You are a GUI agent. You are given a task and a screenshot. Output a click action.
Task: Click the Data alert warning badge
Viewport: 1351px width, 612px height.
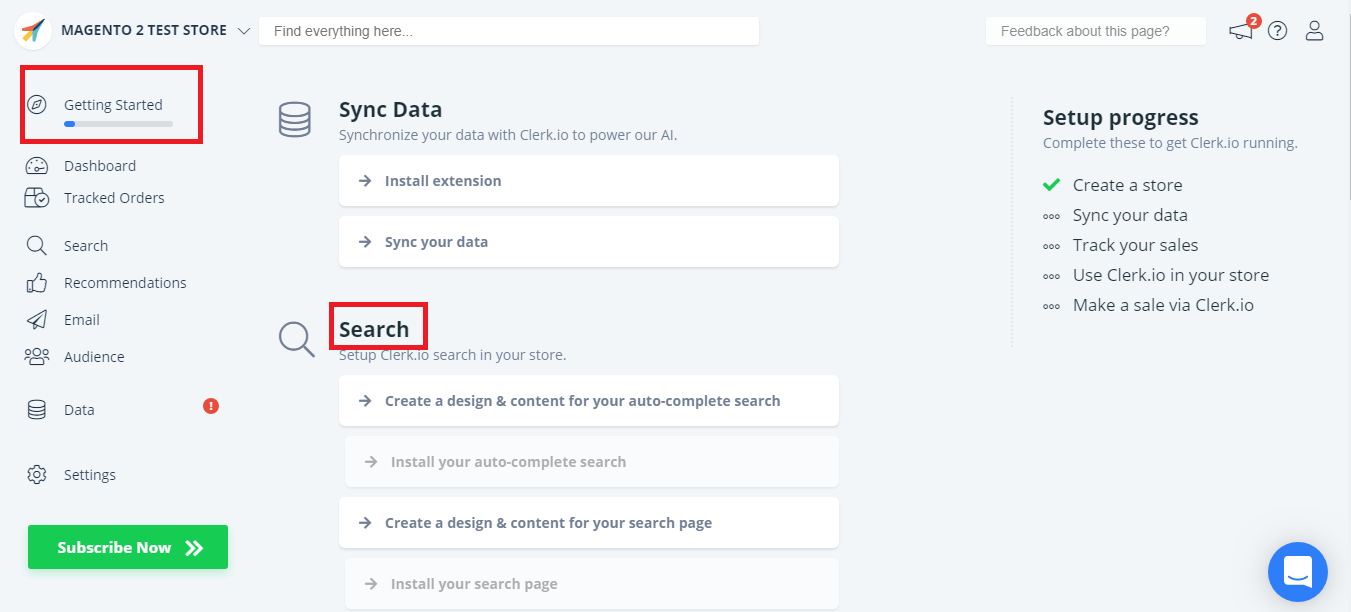point(211,406)
